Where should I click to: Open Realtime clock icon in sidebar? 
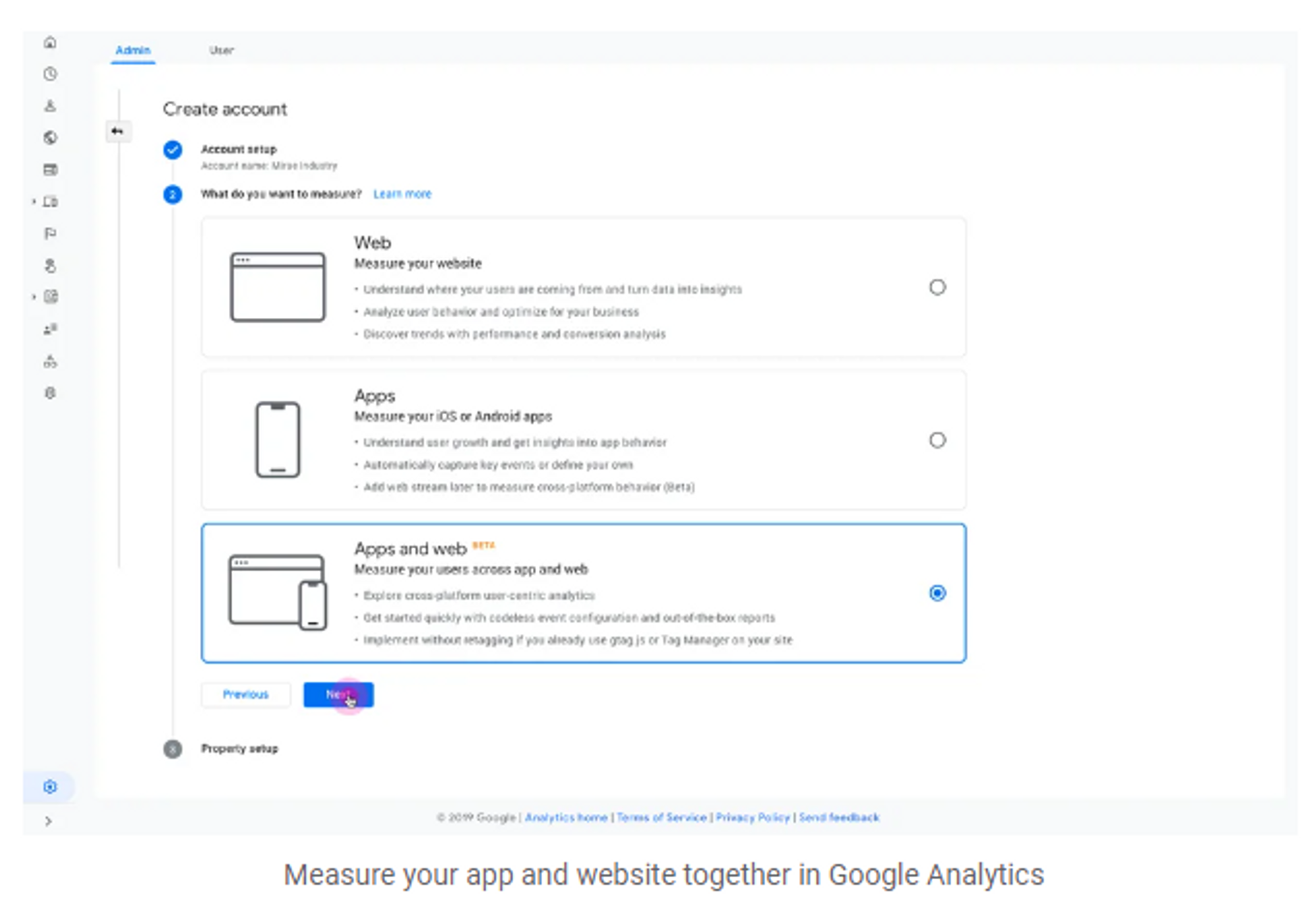coord(50,74)
